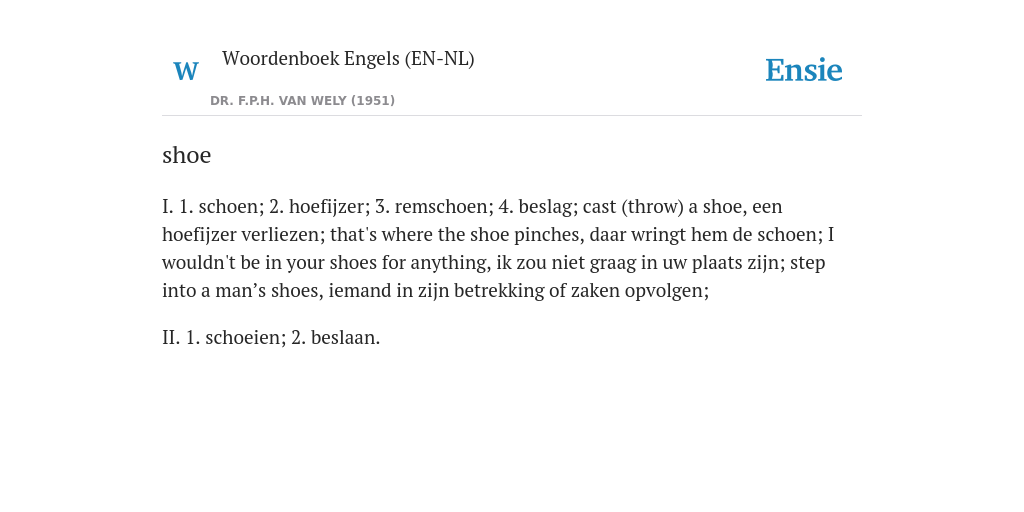Click the word 'opvolgen' ending the paragraph
This screenshot has width=1024, height=512.
click(x=664, y=290)
